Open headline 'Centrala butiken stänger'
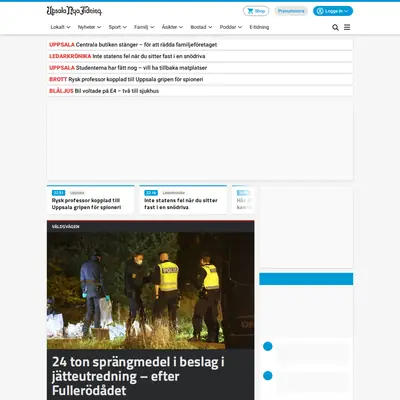The image size is (400, 400). pyautogui.click(x=200, y=45)
